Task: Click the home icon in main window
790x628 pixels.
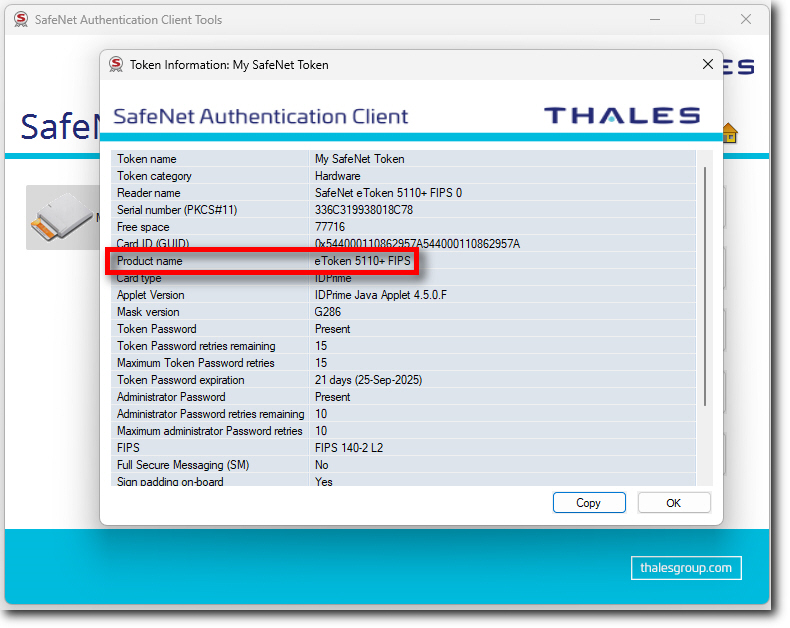Action: [730, 133]
